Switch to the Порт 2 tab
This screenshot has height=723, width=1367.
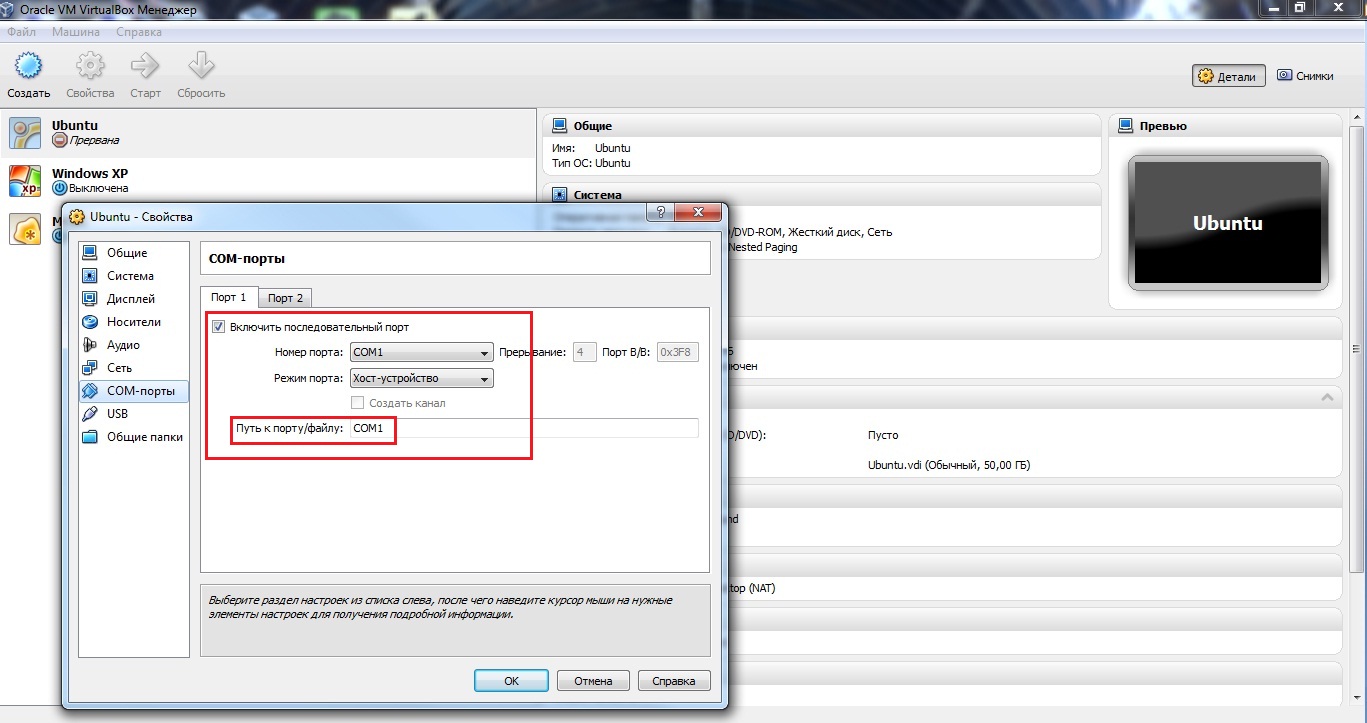[x=285, y=297]
